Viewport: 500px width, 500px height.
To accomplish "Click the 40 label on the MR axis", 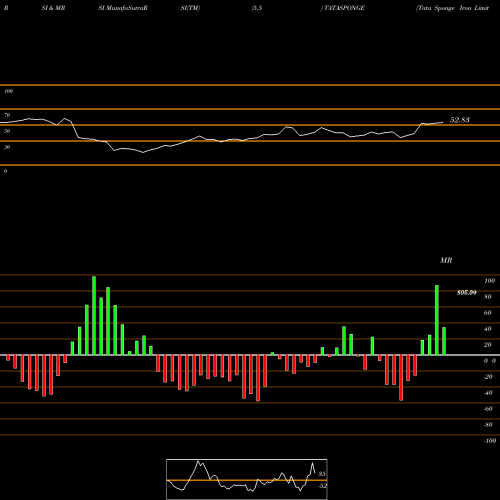I will point(488,329).
